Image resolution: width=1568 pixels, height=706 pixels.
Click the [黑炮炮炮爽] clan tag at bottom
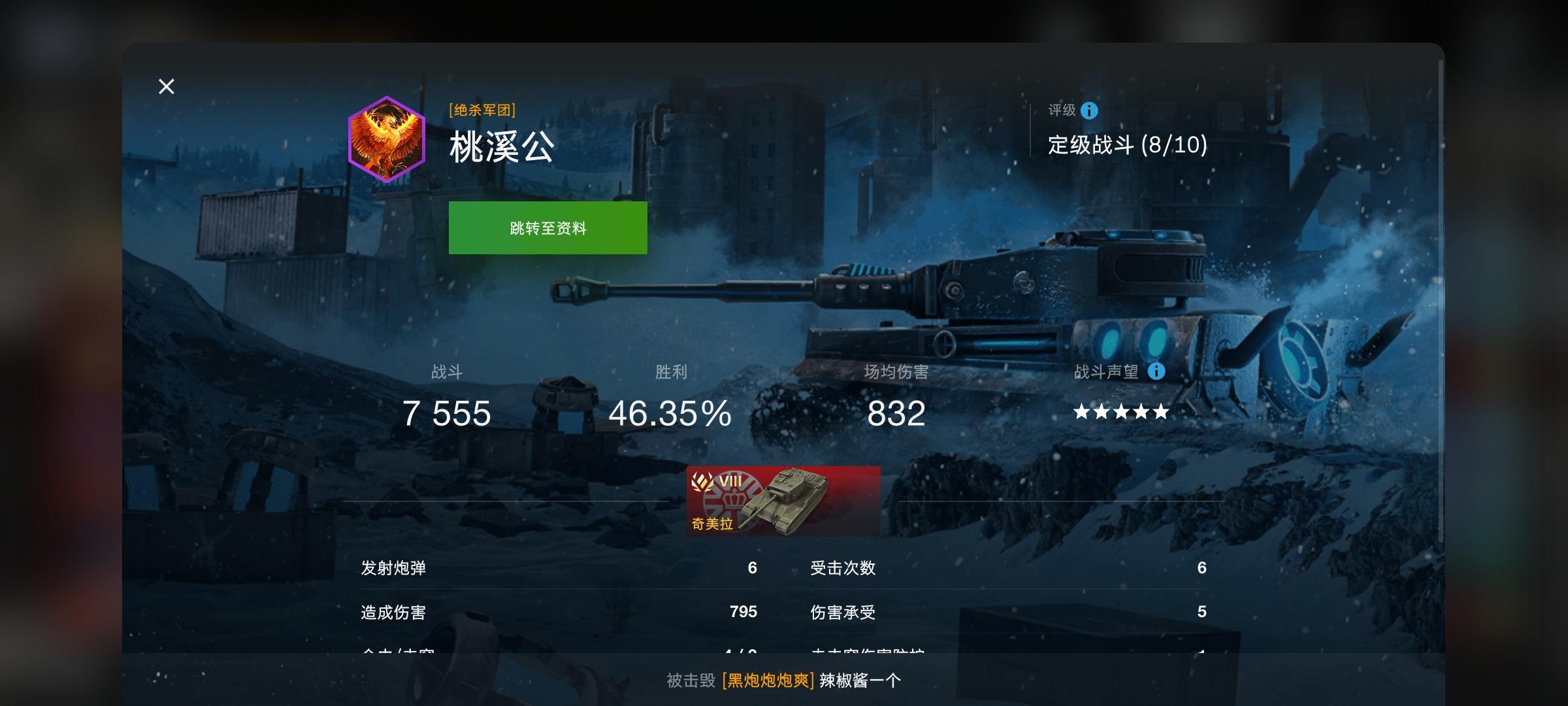768,681
